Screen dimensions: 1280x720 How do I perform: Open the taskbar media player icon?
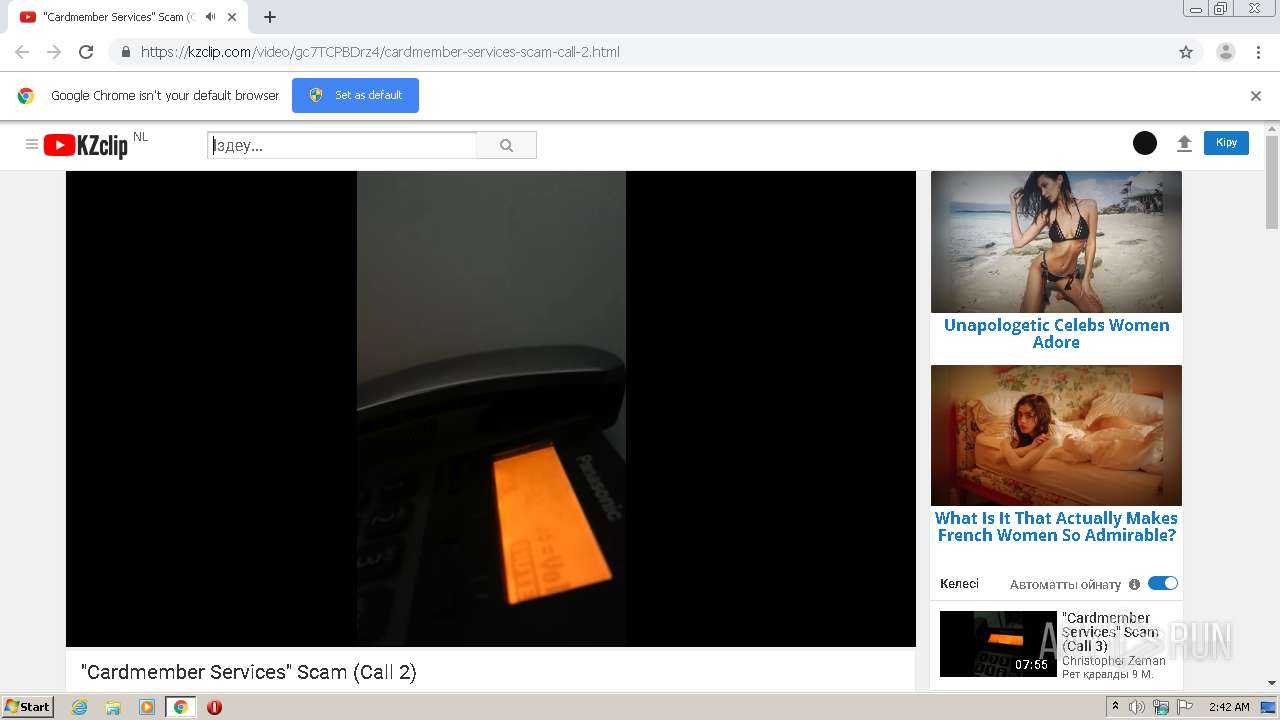(x=147, y=707)
